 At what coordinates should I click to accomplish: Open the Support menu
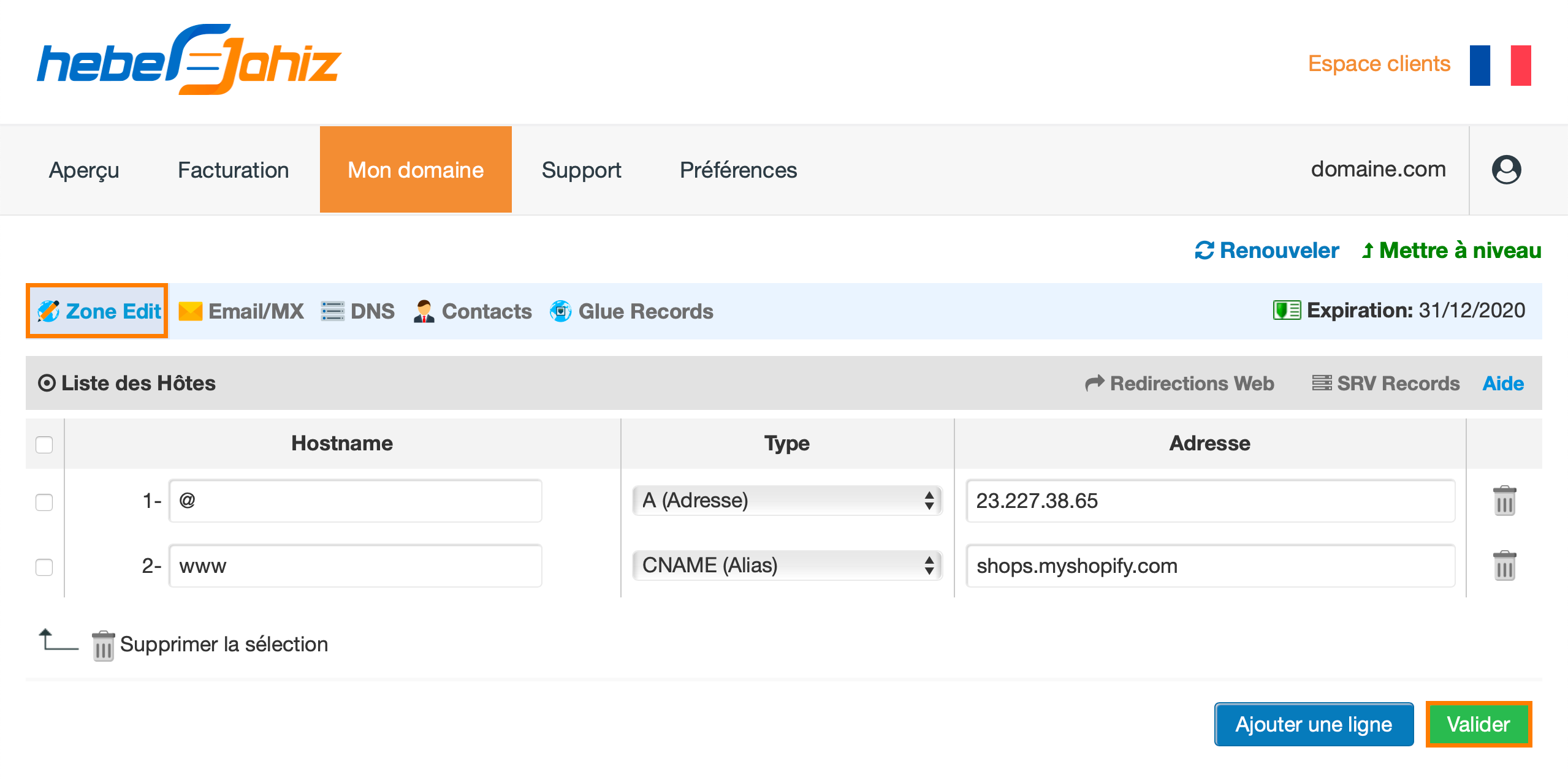click(x=581, y=170)
